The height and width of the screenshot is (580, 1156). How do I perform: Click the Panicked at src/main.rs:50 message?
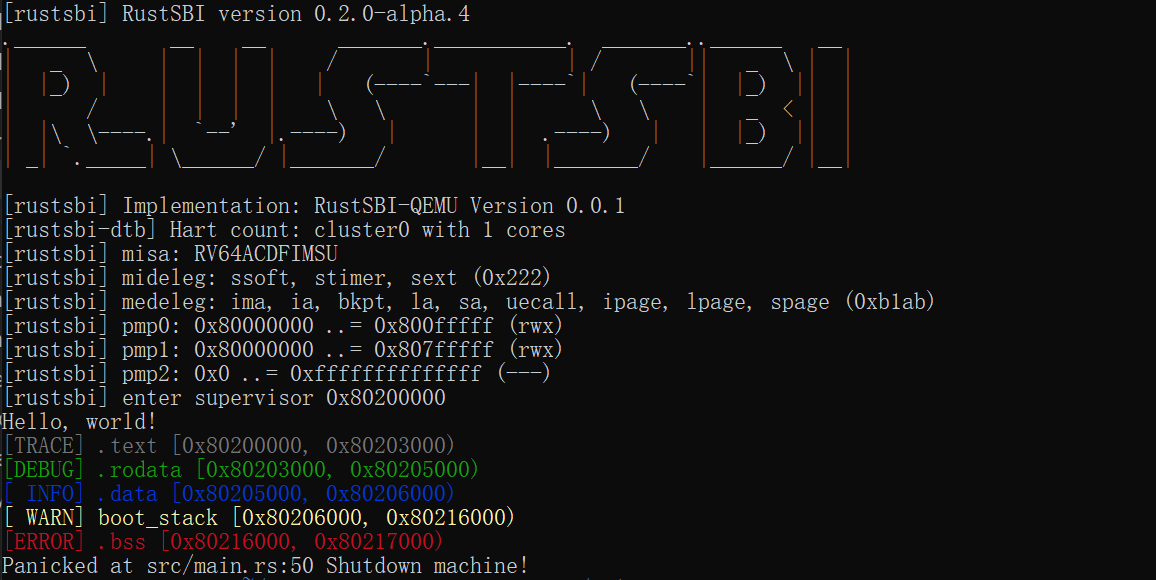click(265, 566)
